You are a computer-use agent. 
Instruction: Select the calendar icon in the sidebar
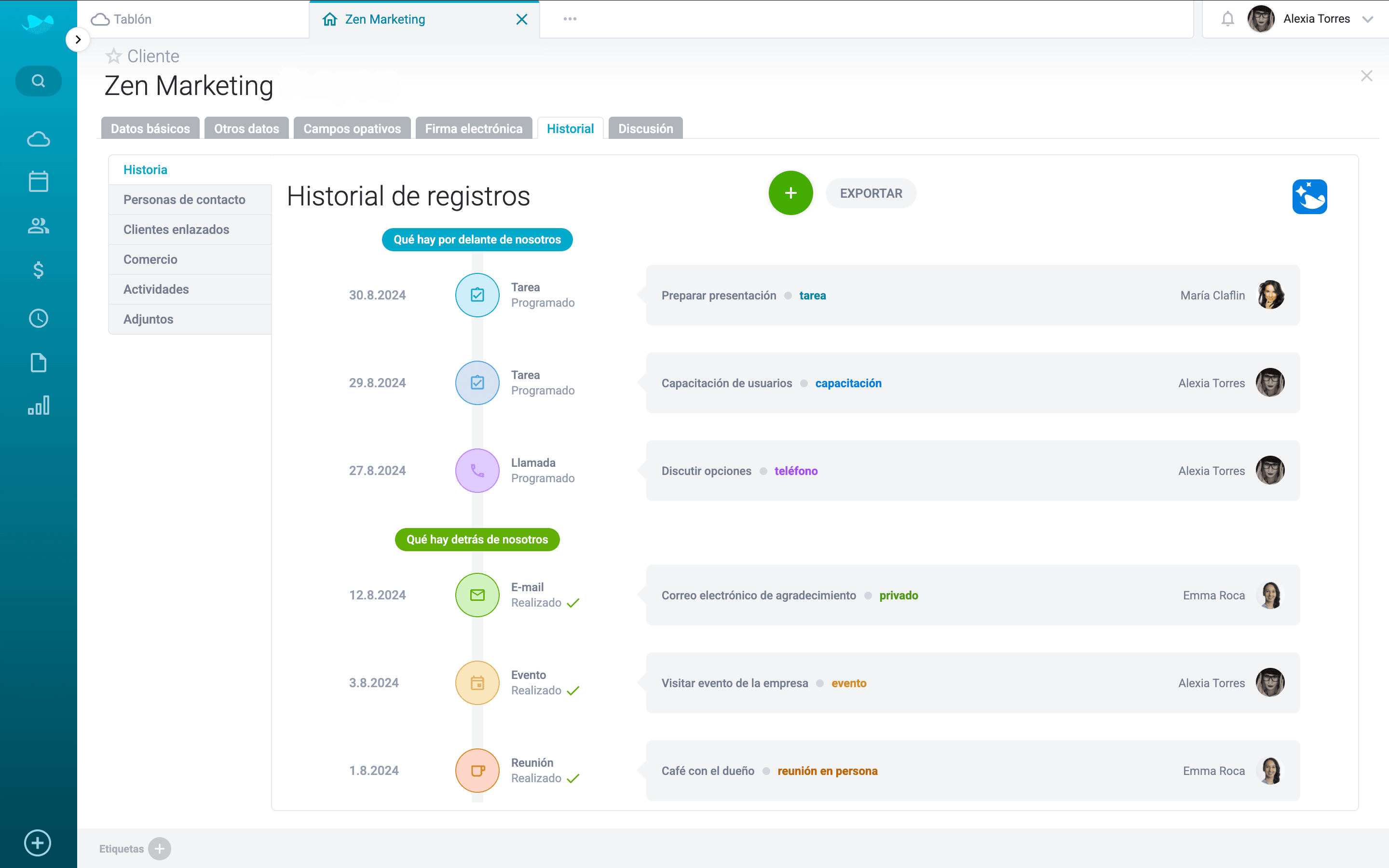pyautogui.click(x=38, y=181)
